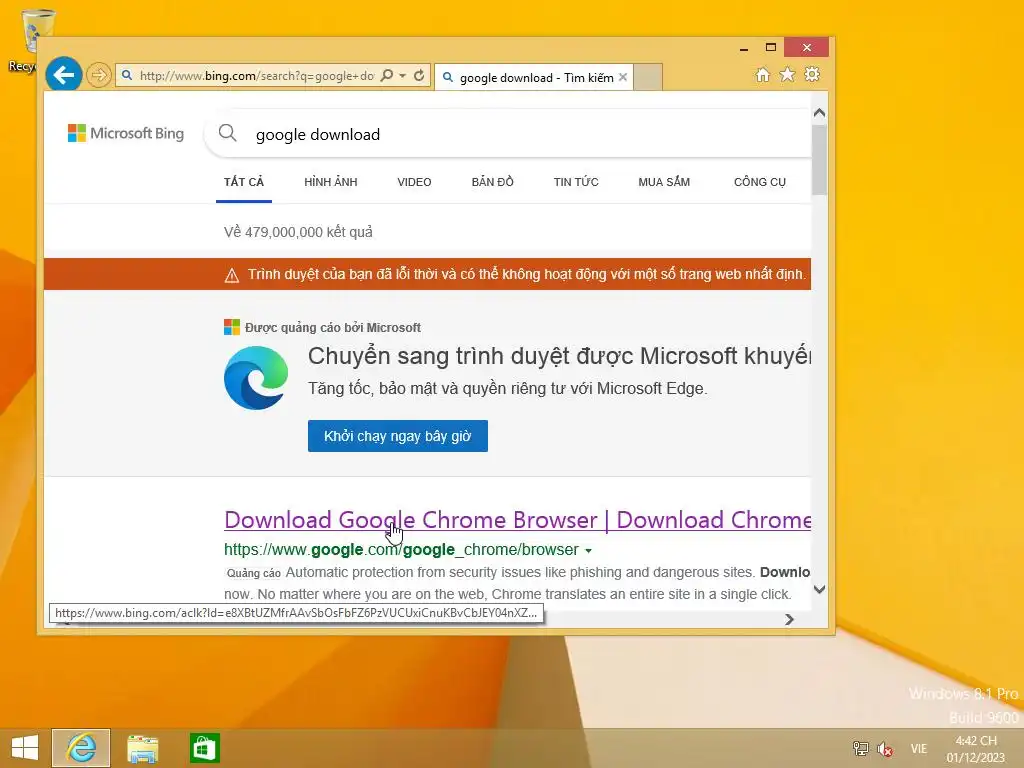Click the vertical scrollbar thumb
Image resolution: width=1024 pixels, height=768 pixels.
820,160
